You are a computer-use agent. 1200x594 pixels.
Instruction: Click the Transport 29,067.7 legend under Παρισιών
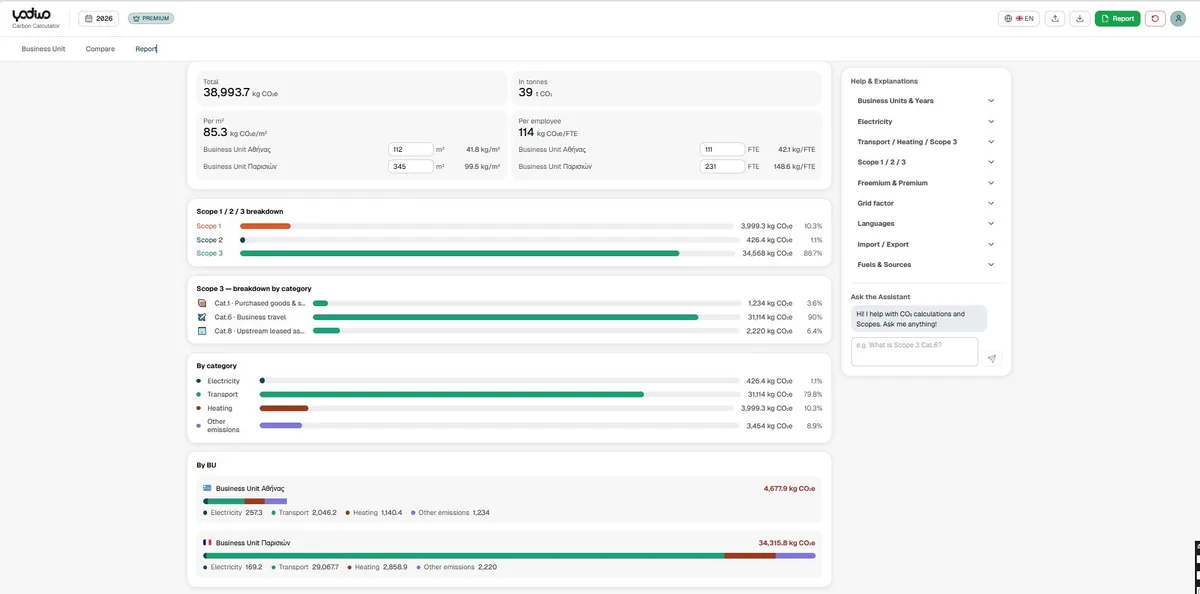304,567
